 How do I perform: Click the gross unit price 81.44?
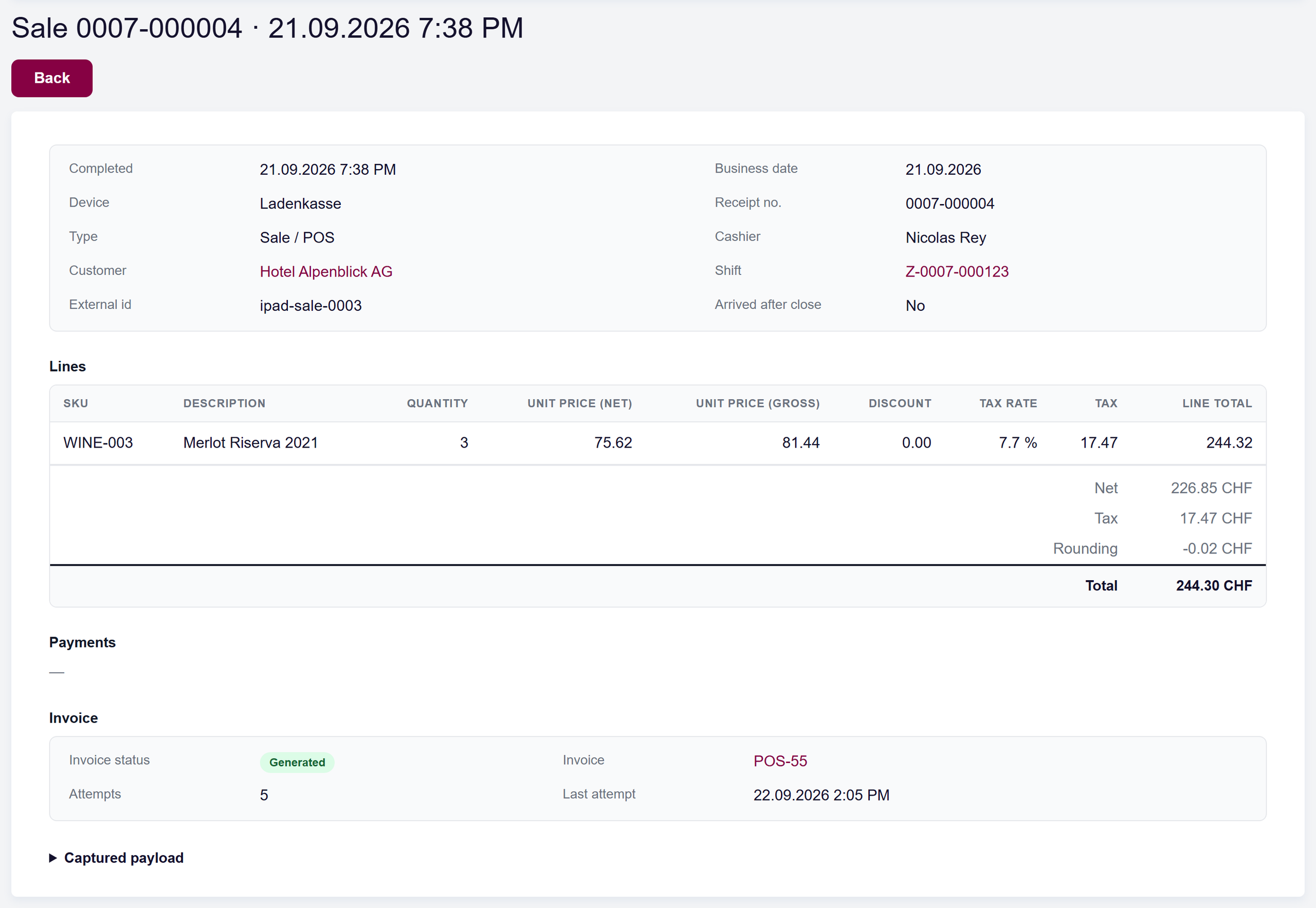coord(800,442)
